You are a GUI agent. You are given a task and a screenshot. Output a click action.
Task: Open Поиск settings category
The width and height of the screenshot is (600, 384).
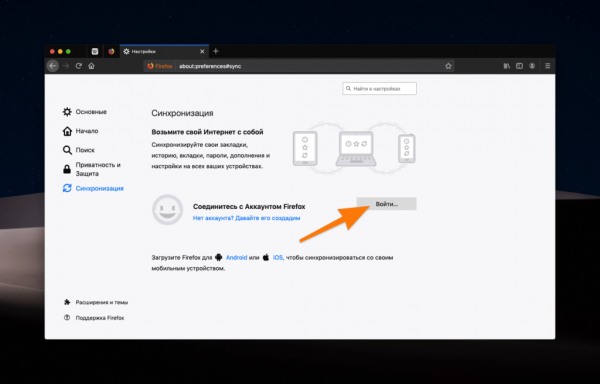tap(78, 150)
